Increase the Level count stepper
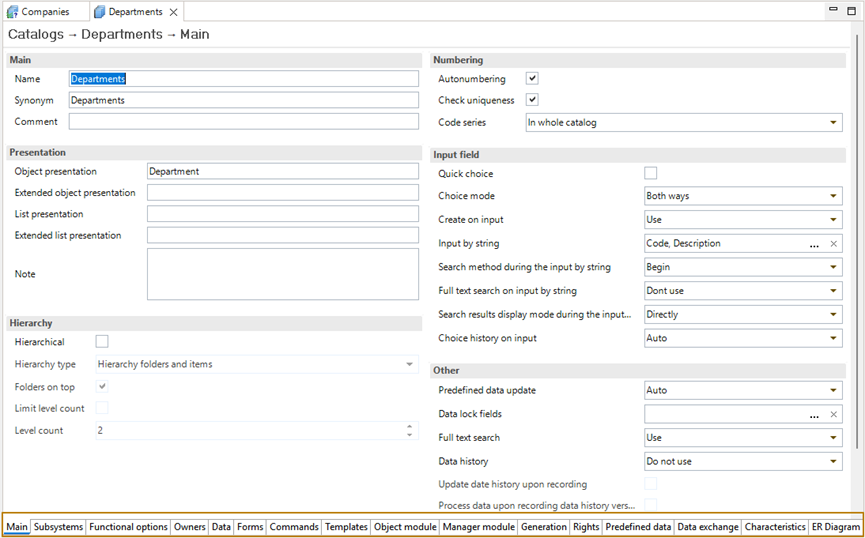The height and width of the screenshot is (538, 865). click(x=408, y=427)
